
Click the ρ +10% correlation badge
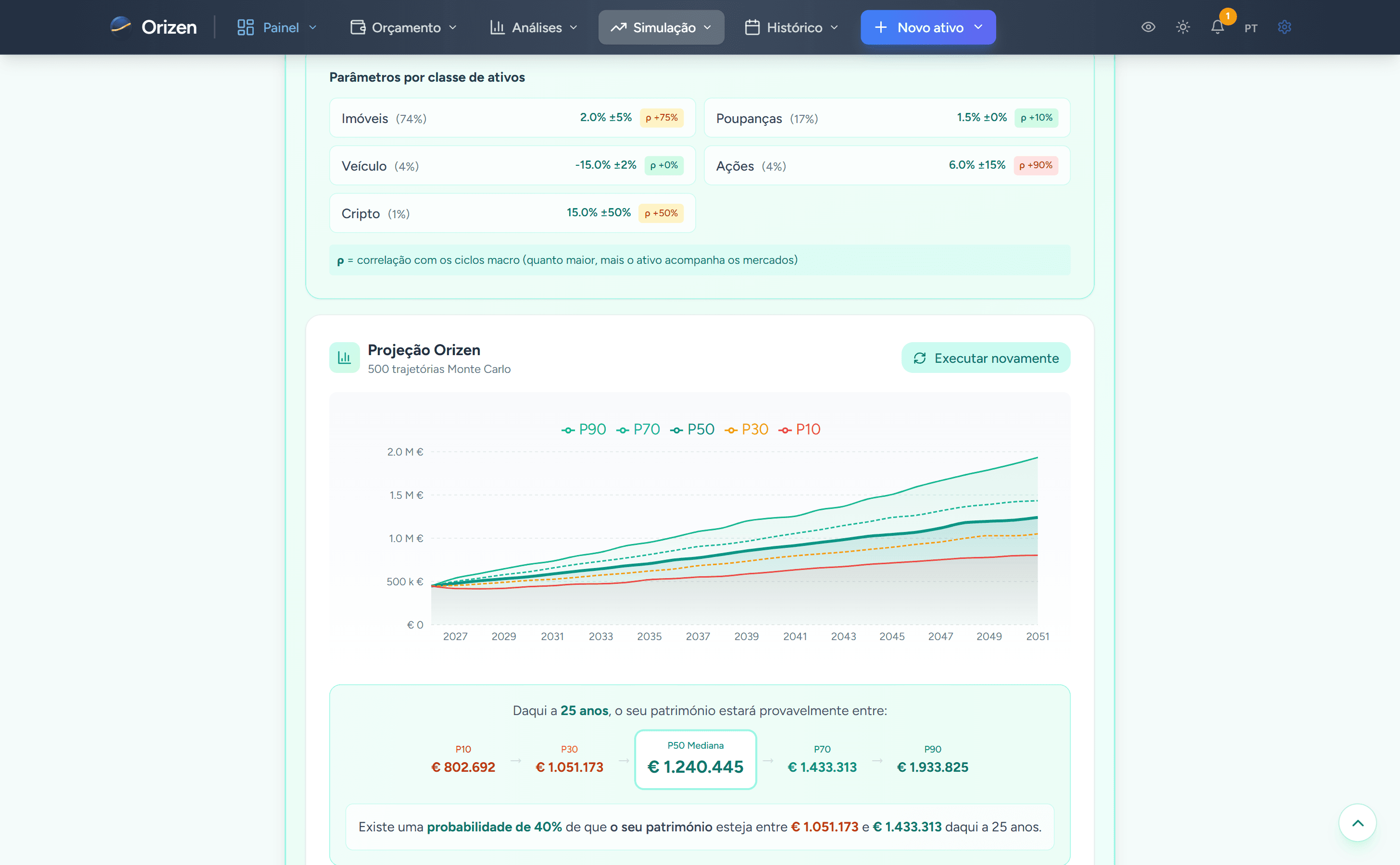pos(1037,118)
